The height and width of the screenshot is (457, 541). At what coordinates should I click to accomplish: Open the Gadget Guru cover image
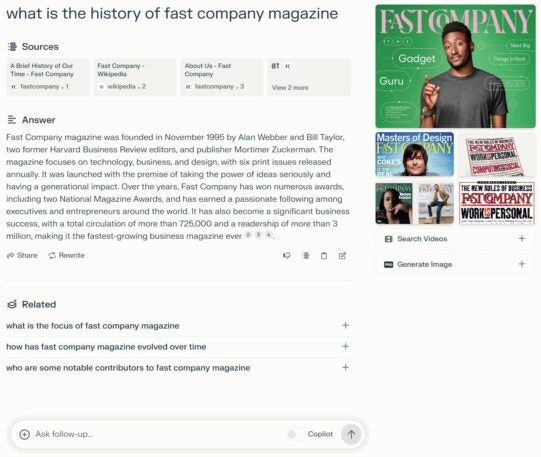455,66
